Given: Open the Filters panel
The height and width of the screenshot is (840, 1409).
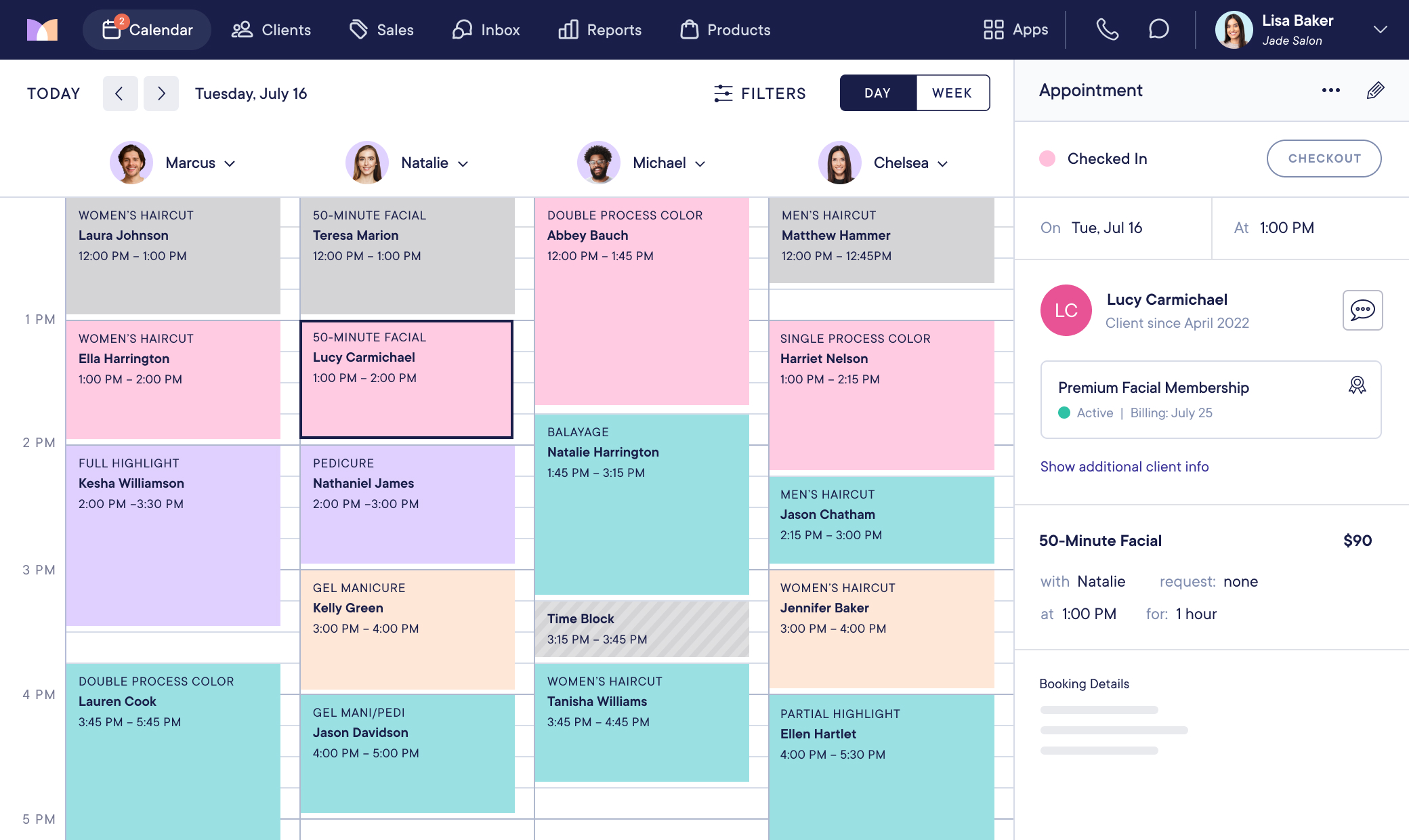Looking at the screenshot, I should pos(759,93).
